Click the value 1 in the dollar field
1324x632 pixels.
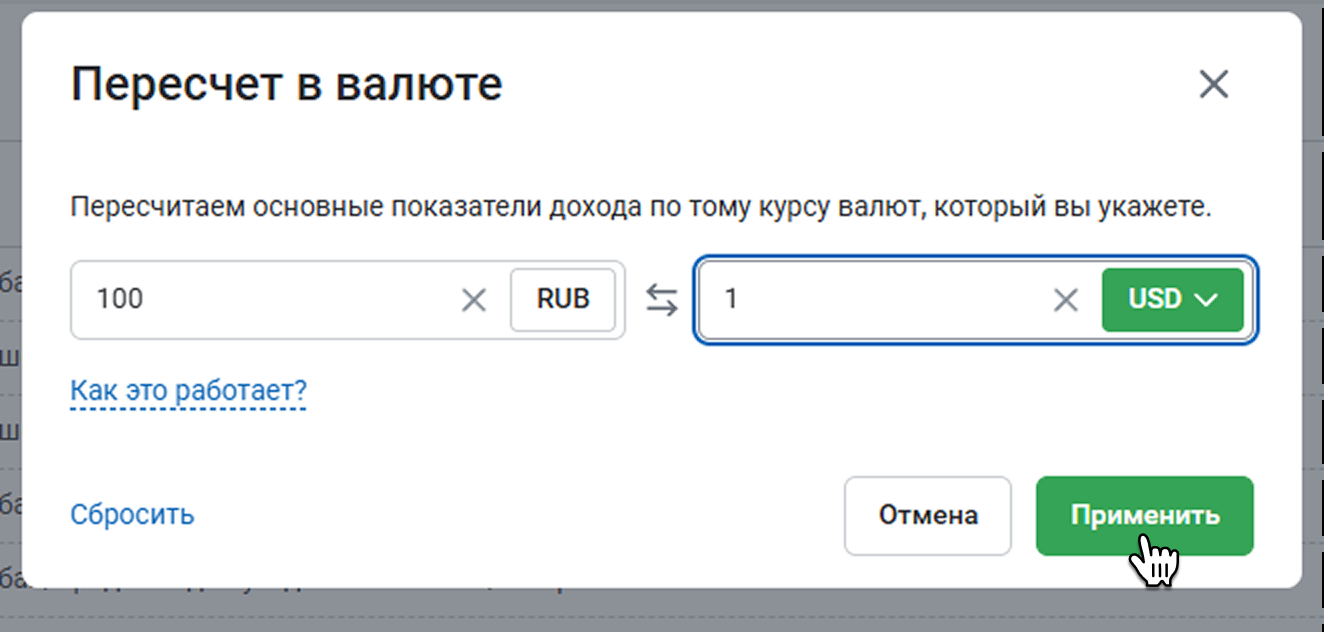pos(731,299)
